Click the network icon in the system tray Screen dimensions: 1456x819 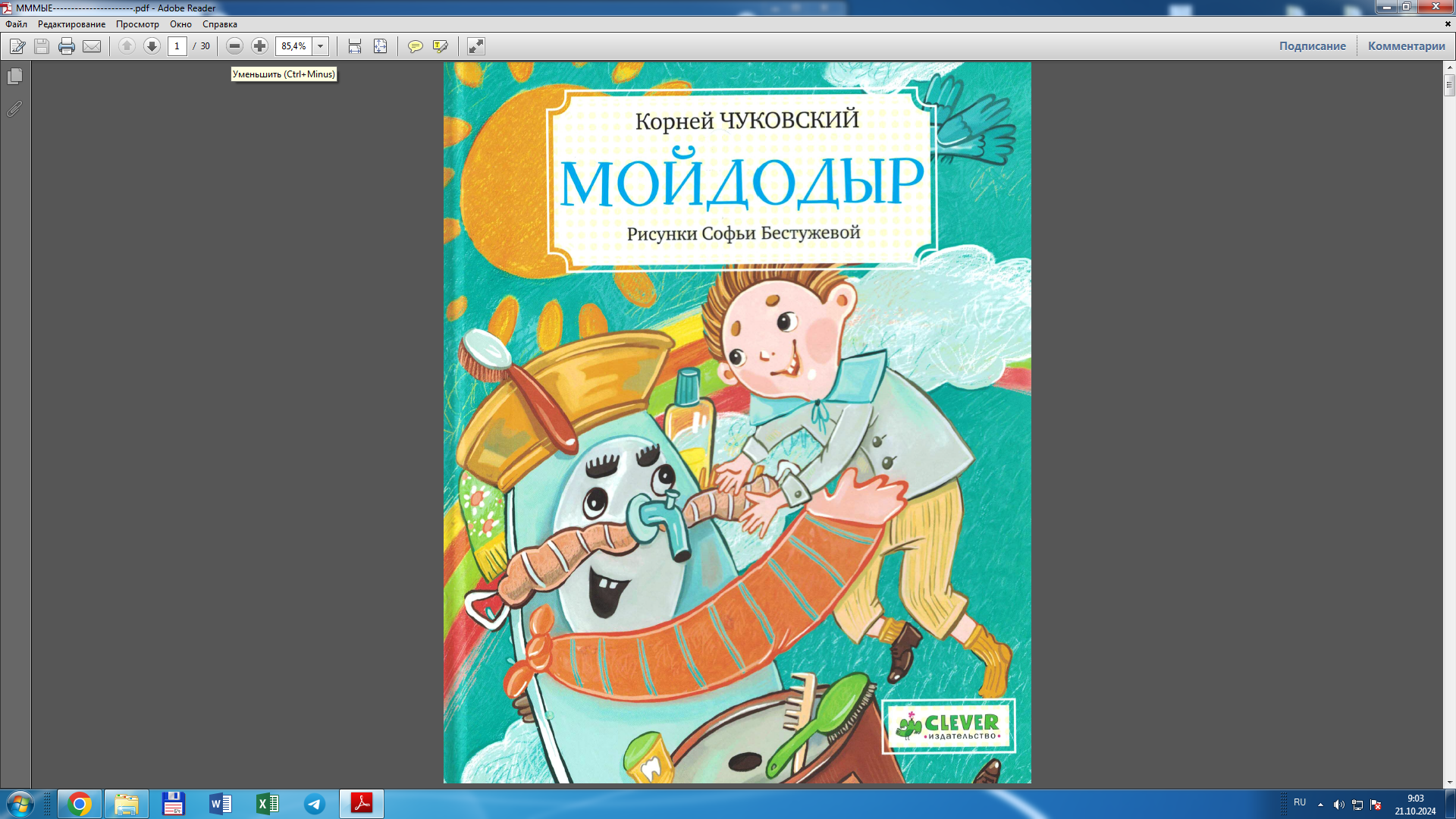[x=1357, y=805]
